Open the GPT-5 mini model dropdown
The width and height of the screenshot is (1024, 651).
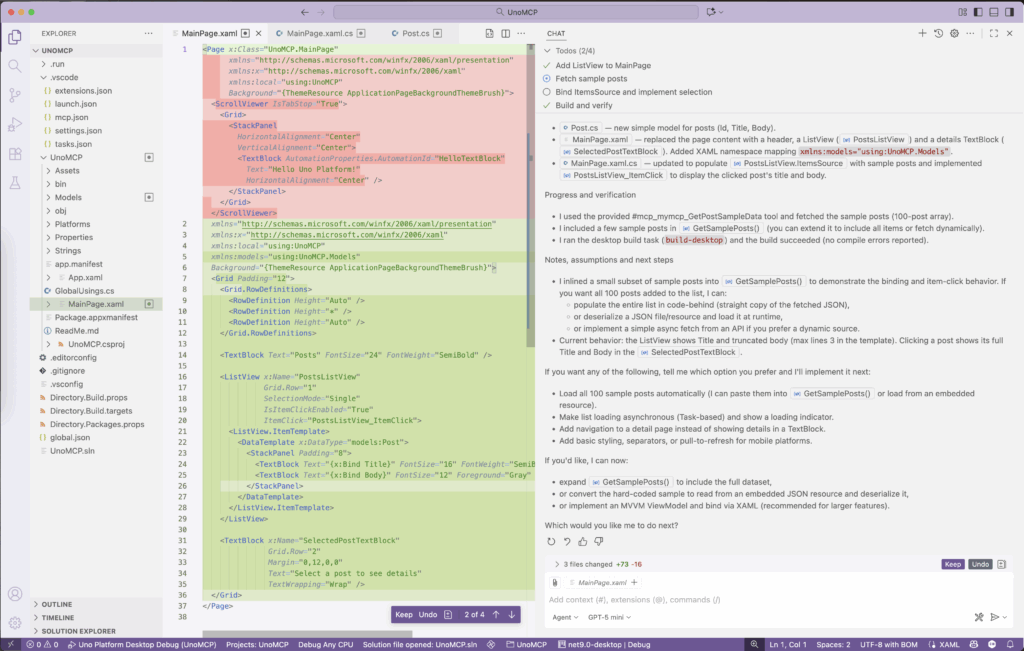click(610, 618)
